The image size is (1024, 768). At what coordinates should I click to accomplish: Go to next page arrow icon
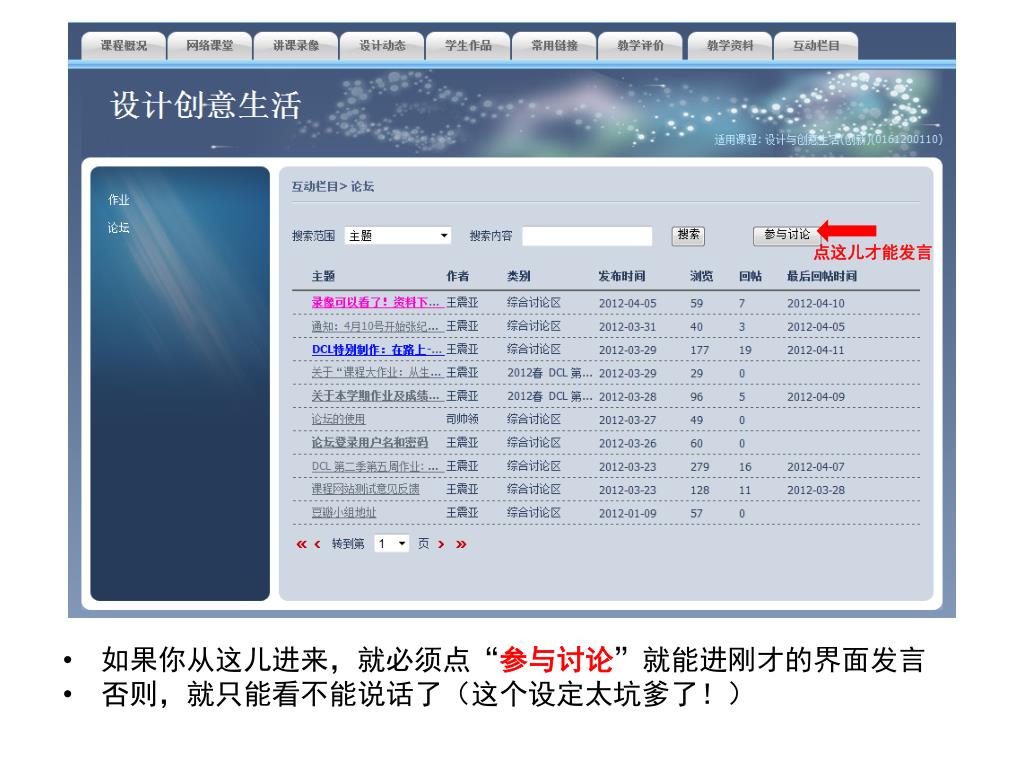tap(441, 544)
